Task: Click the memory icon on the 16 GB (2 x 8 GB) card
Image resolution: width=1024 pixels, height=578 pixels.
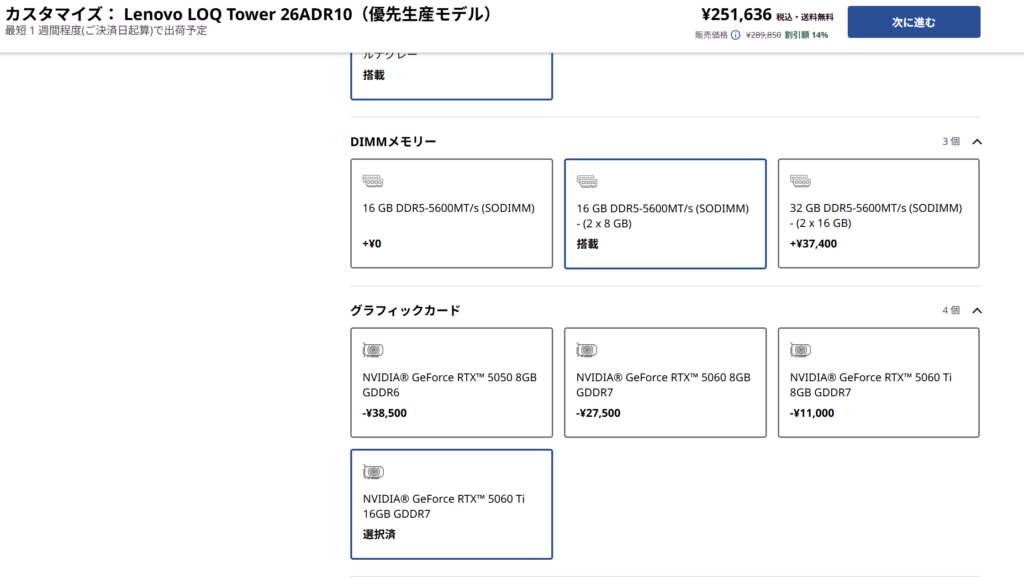Action: pyautogui.click(x=587, y=182)
